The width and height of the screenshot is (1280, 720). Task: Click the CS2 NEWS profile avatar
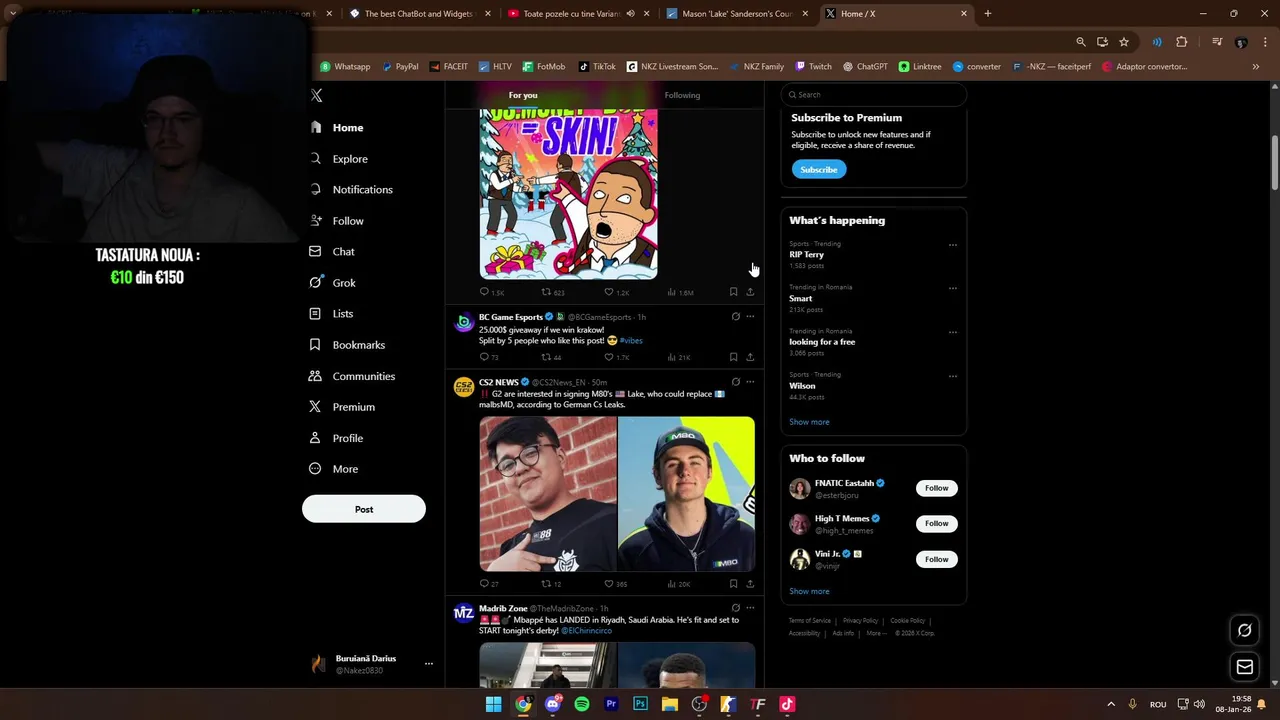pyautogui.click(x=463, y=387)
